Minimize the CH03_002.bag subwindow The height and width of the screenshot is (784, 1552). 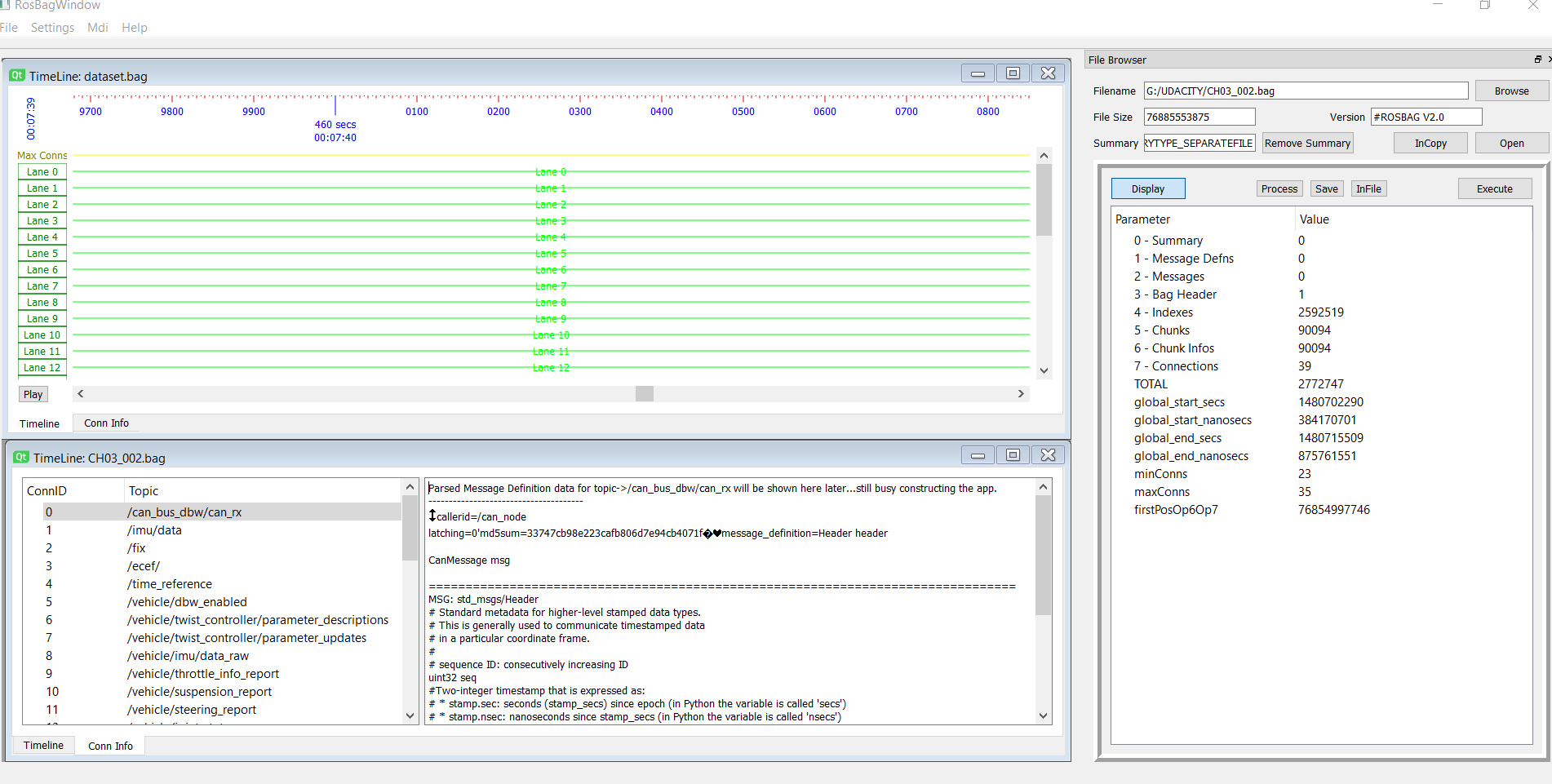978,455
